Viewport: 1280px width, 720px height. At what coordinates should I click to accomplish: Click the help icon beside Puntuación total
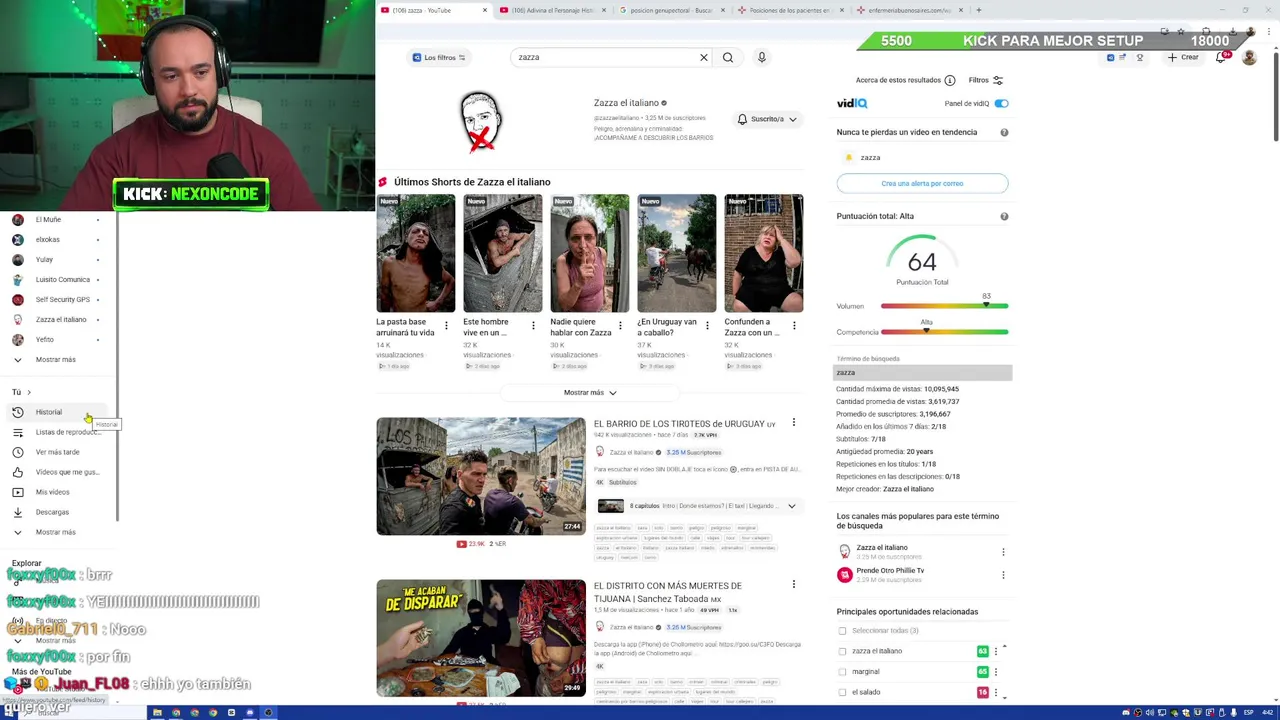(x=1004, y=216)
